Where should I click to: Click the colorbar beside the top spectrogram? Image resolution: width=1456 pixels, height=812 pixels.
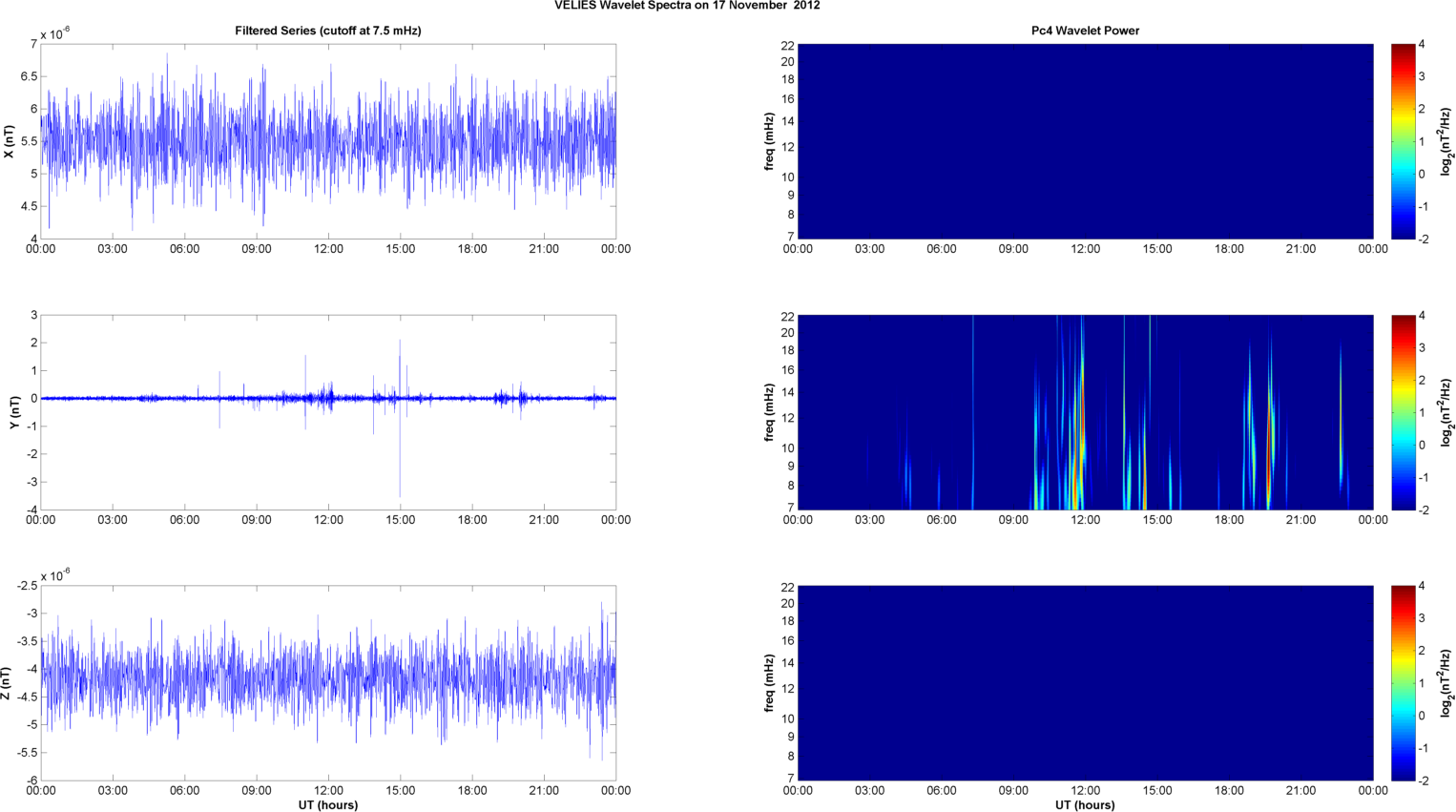[x=1403, y=141]
